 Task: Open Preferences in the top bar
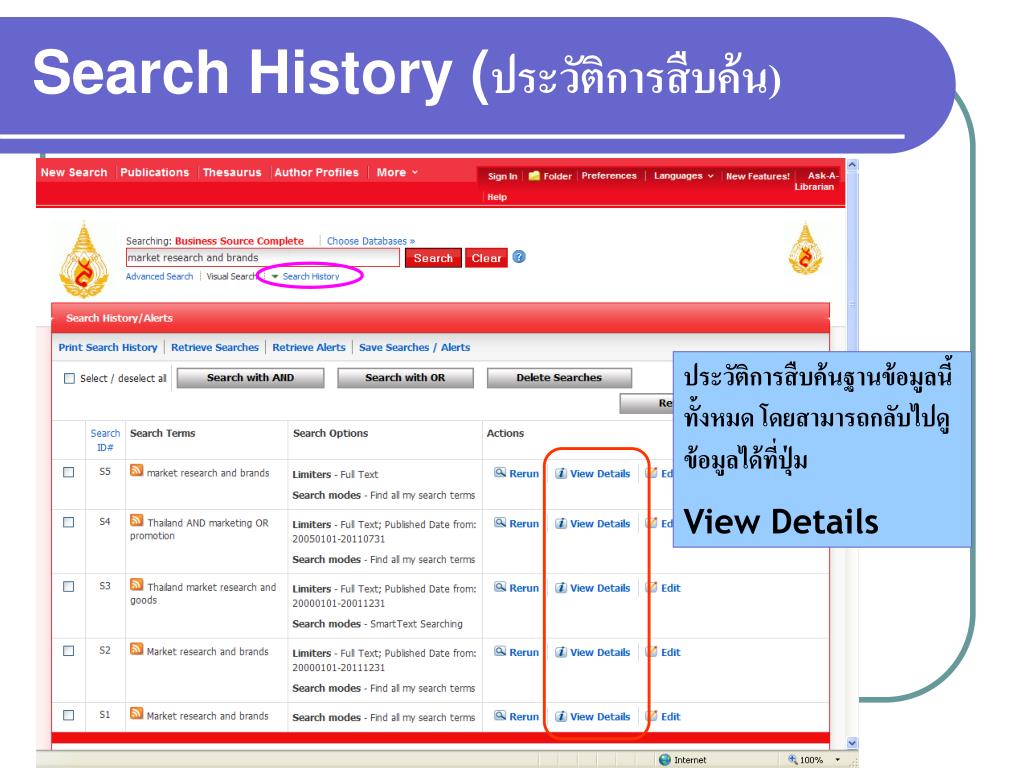tap(609, 176)
